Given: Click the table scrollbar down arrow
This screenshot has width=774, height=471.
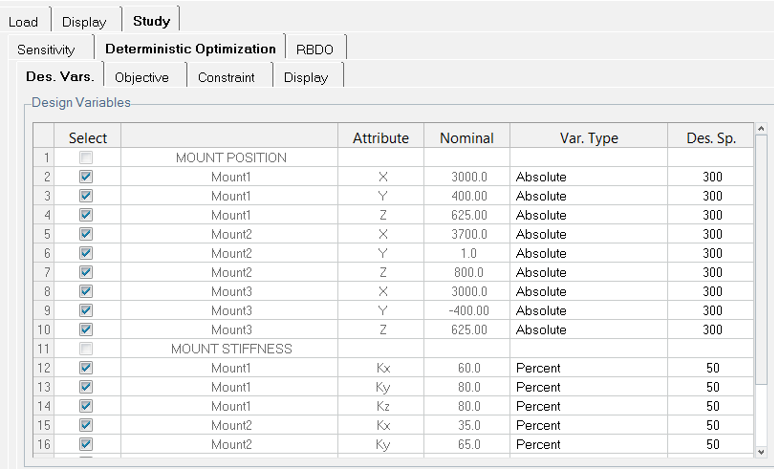Looking at the screenshot, I should pyautogui.click(x=762, y=451).
